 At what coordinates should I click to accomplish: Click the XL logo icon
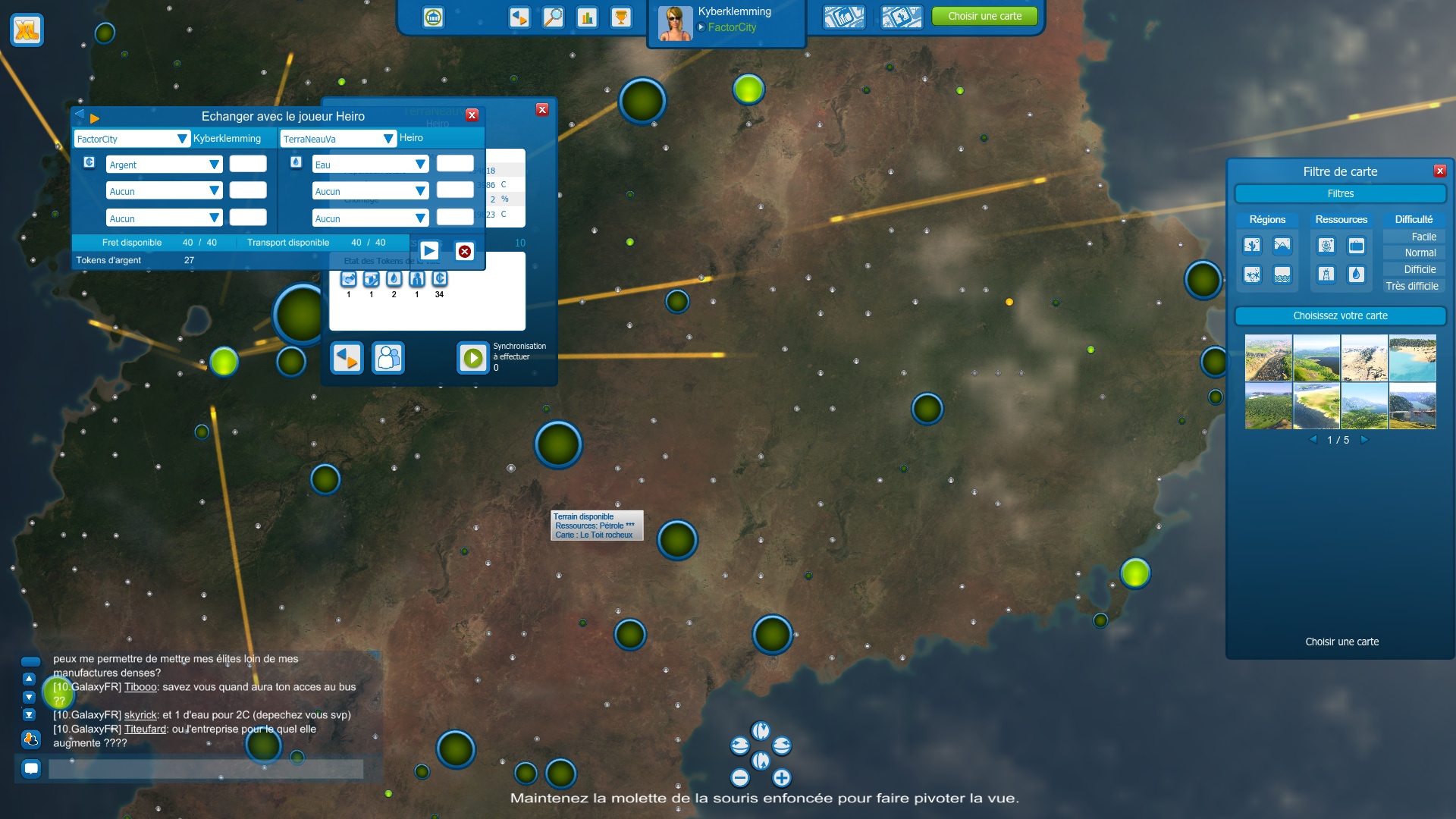pyautogui.click(x=27, y=30)
